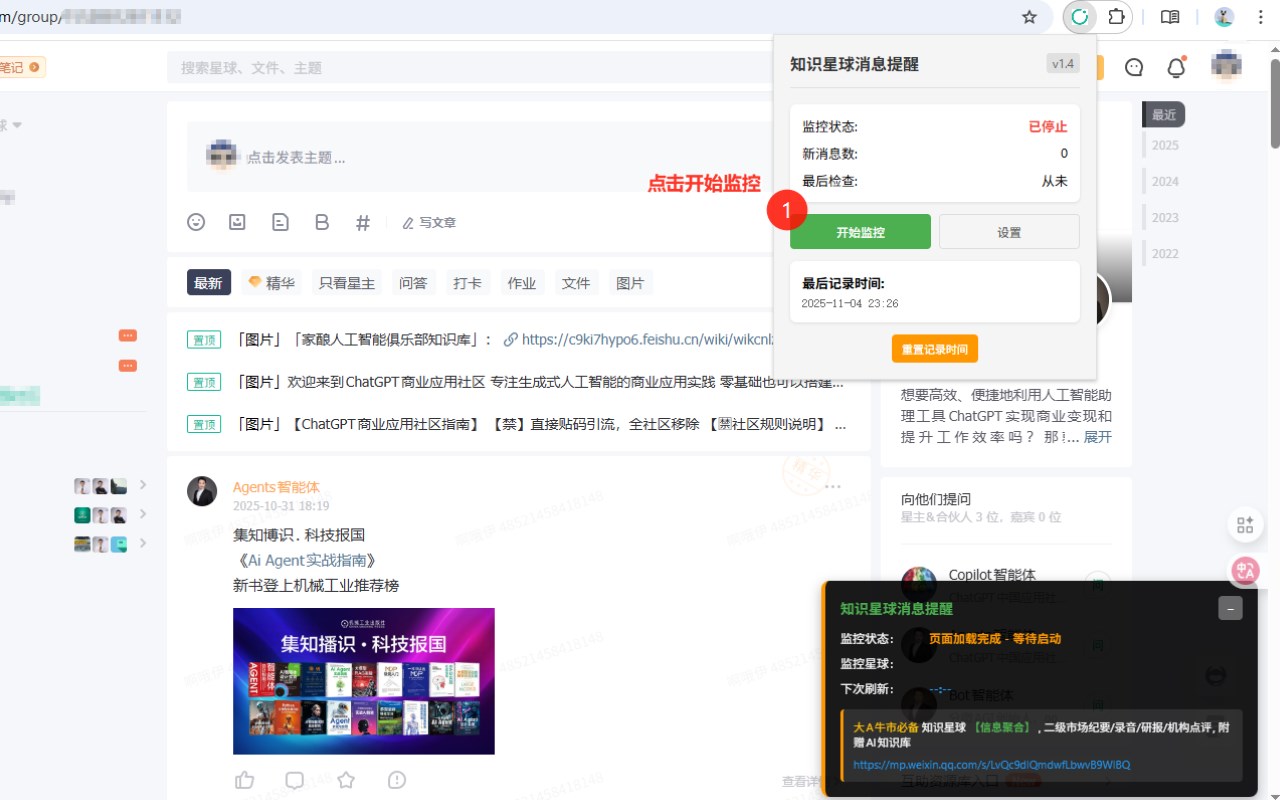Click the active green monitor extension icon
This screenshot has width=1280, height=800.
pos(1080,17)
